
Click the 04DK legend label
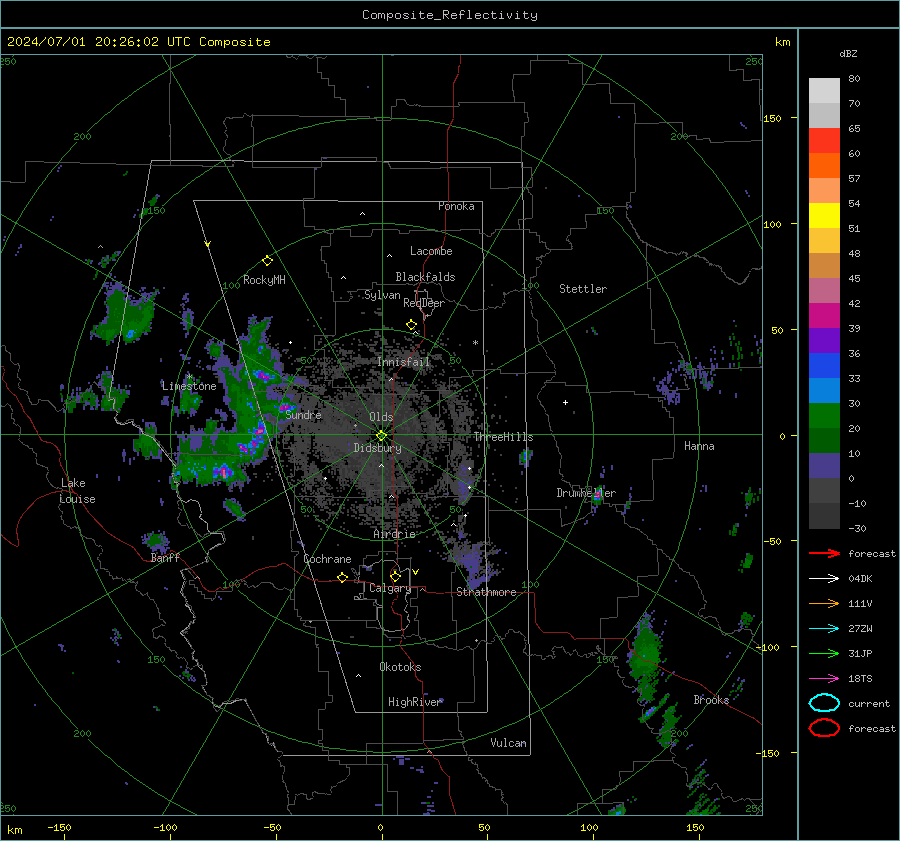point(860,579)
